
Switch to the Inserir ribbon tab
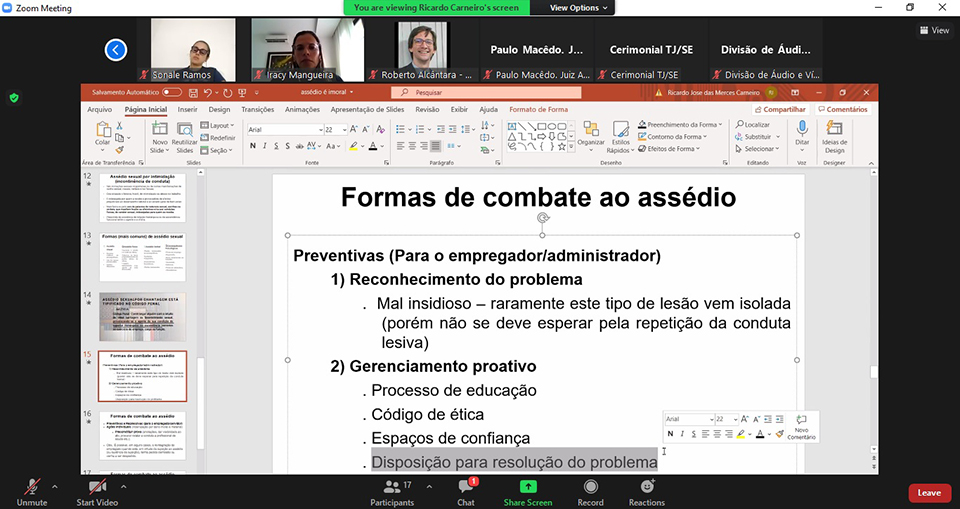[187, 109]
